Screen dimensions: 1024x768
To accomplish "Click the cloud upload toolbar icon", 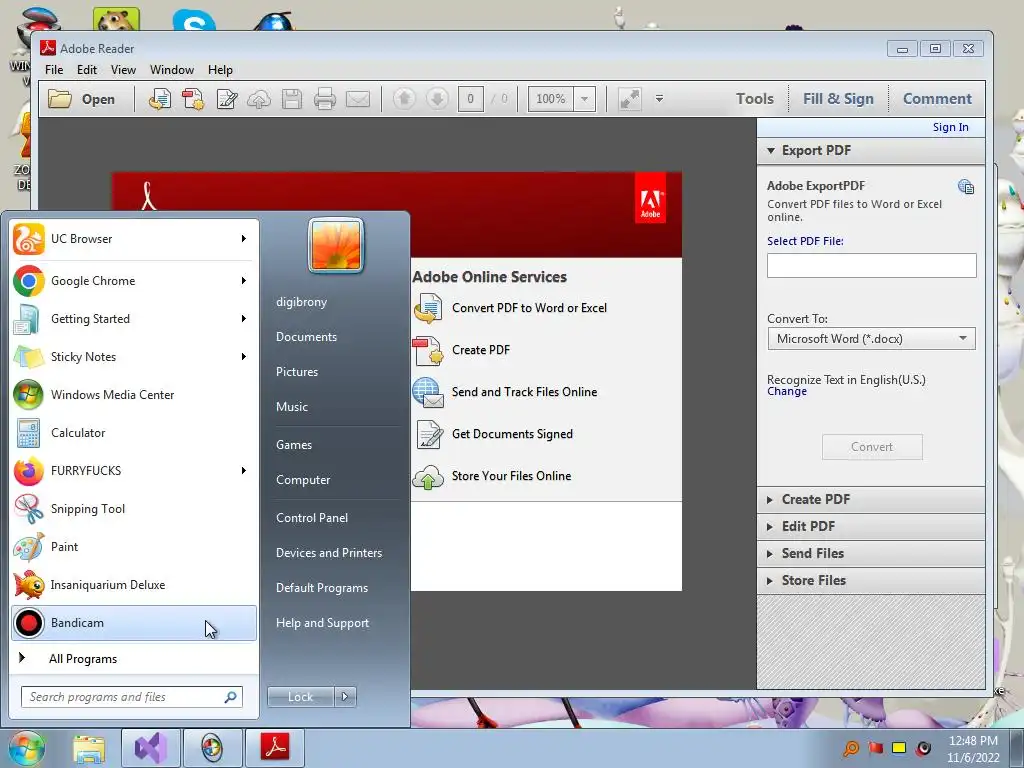I will [x=259, y=99].
